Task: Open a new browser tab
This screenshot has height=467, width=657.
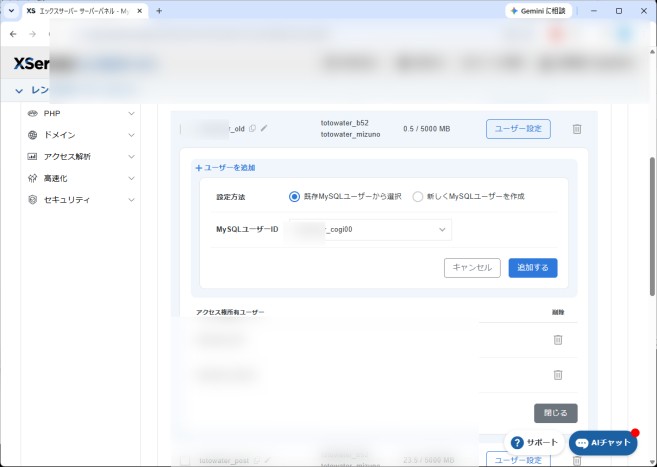Action: point(159,11)
